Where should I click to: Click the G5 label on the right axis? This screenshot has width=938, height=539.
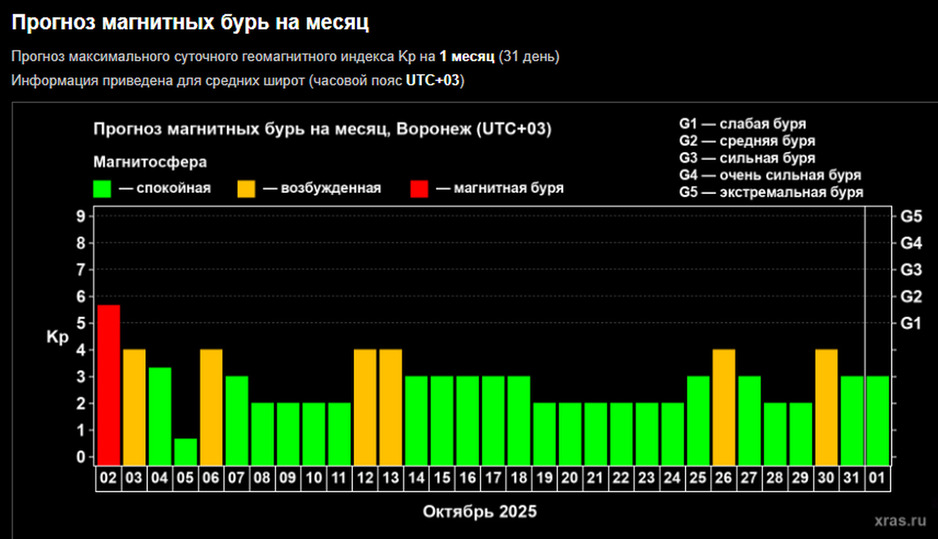click(910, 216)
